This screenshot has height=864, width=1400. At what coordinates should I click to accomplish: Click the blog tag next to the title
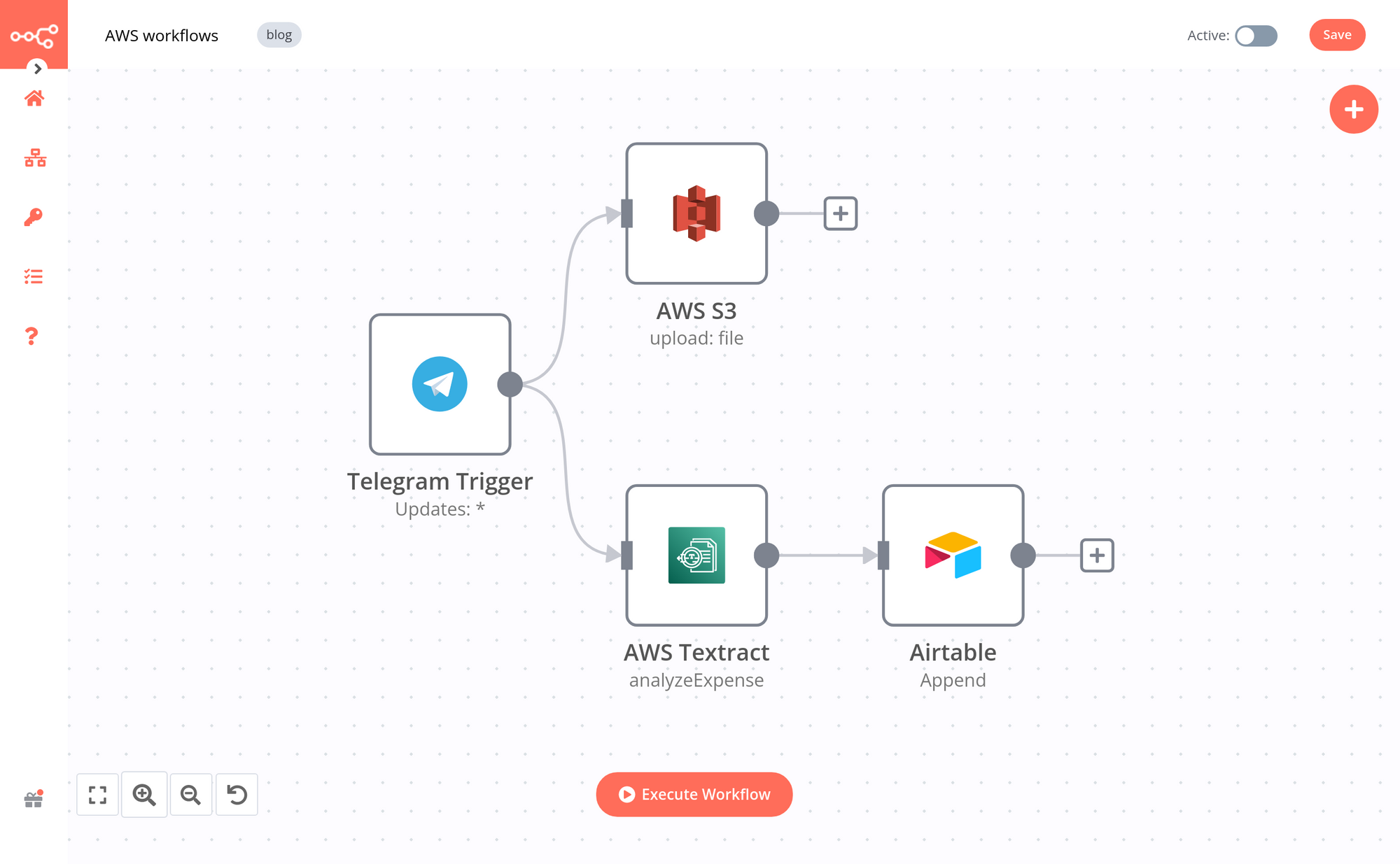click(x=279, y=34)
